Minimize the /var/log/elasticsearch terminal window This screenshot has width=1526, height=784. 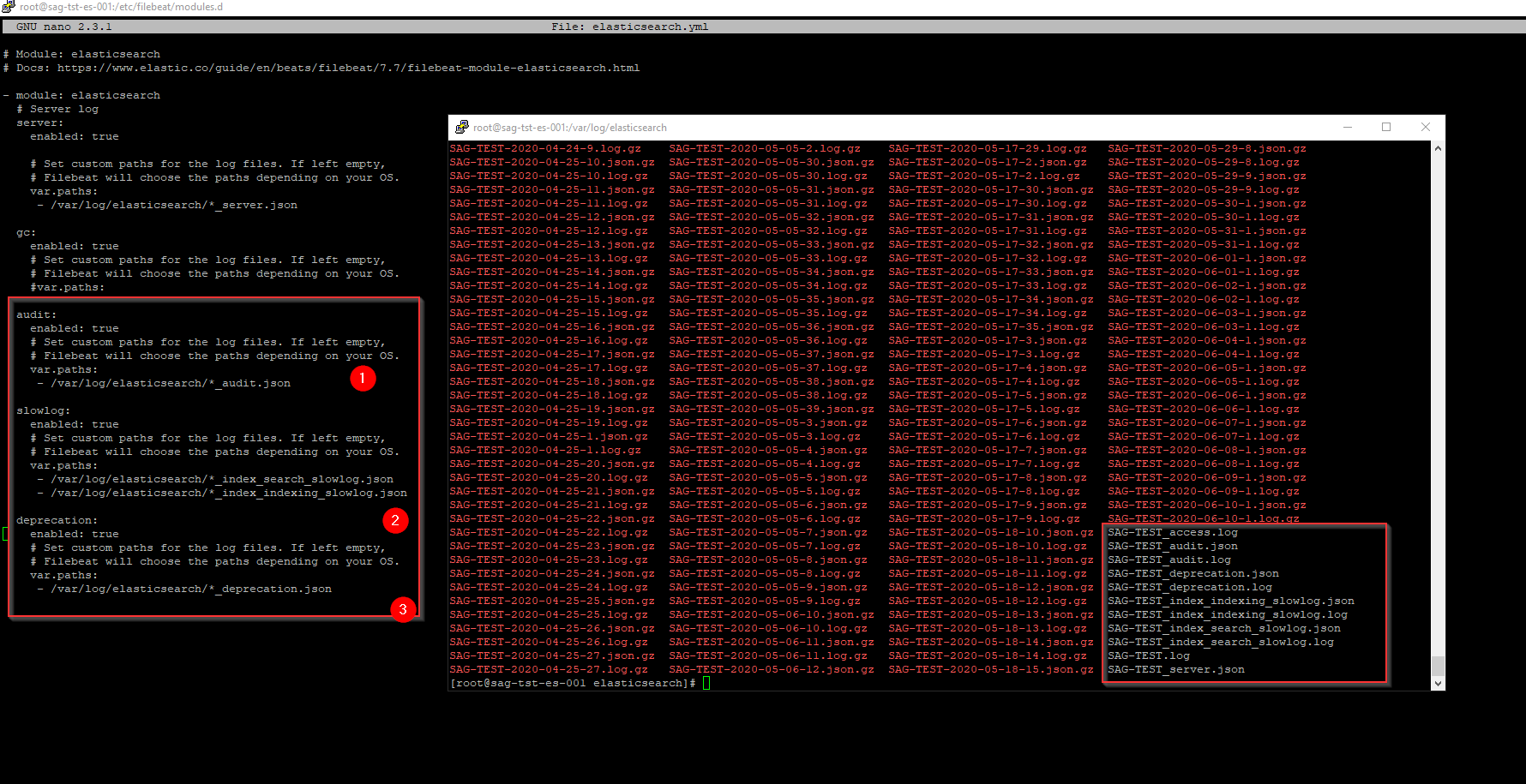click(x=1348, y=127)
